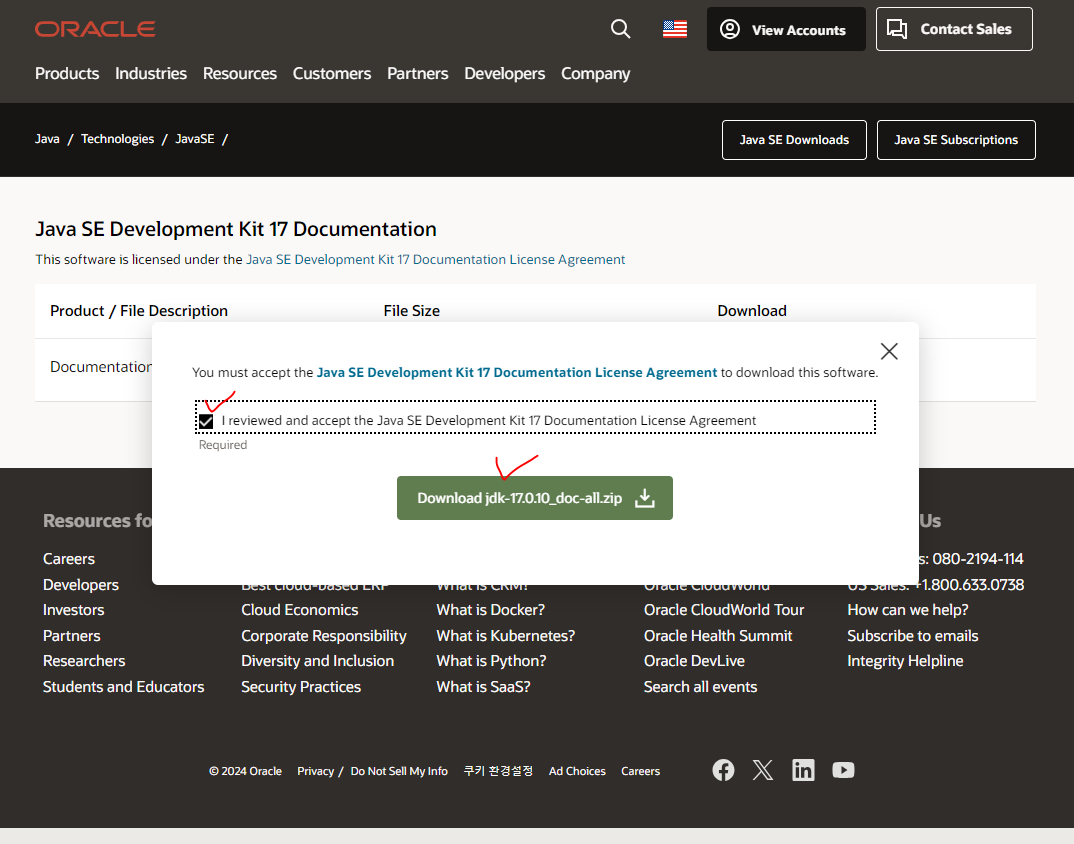Open the X (Twitter) social icon

(763, 770)
